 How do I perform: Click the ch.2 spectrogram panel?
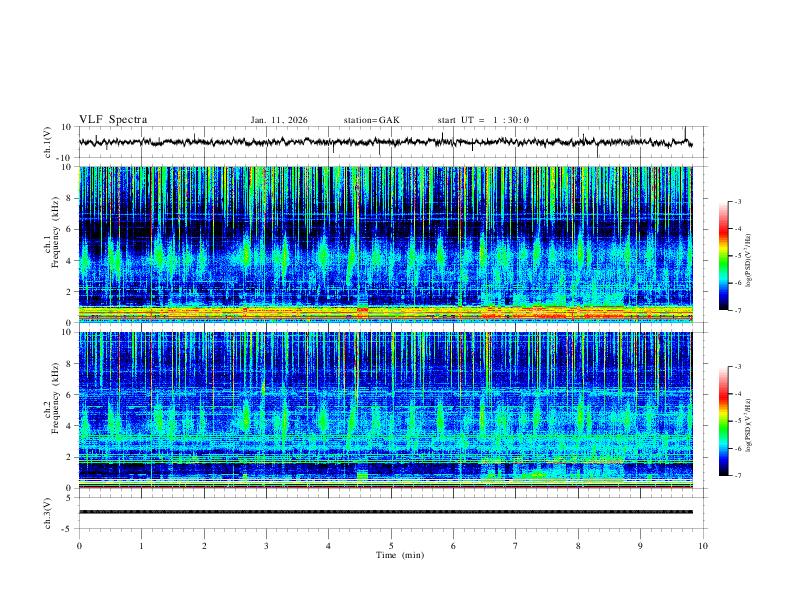(385, 410)
